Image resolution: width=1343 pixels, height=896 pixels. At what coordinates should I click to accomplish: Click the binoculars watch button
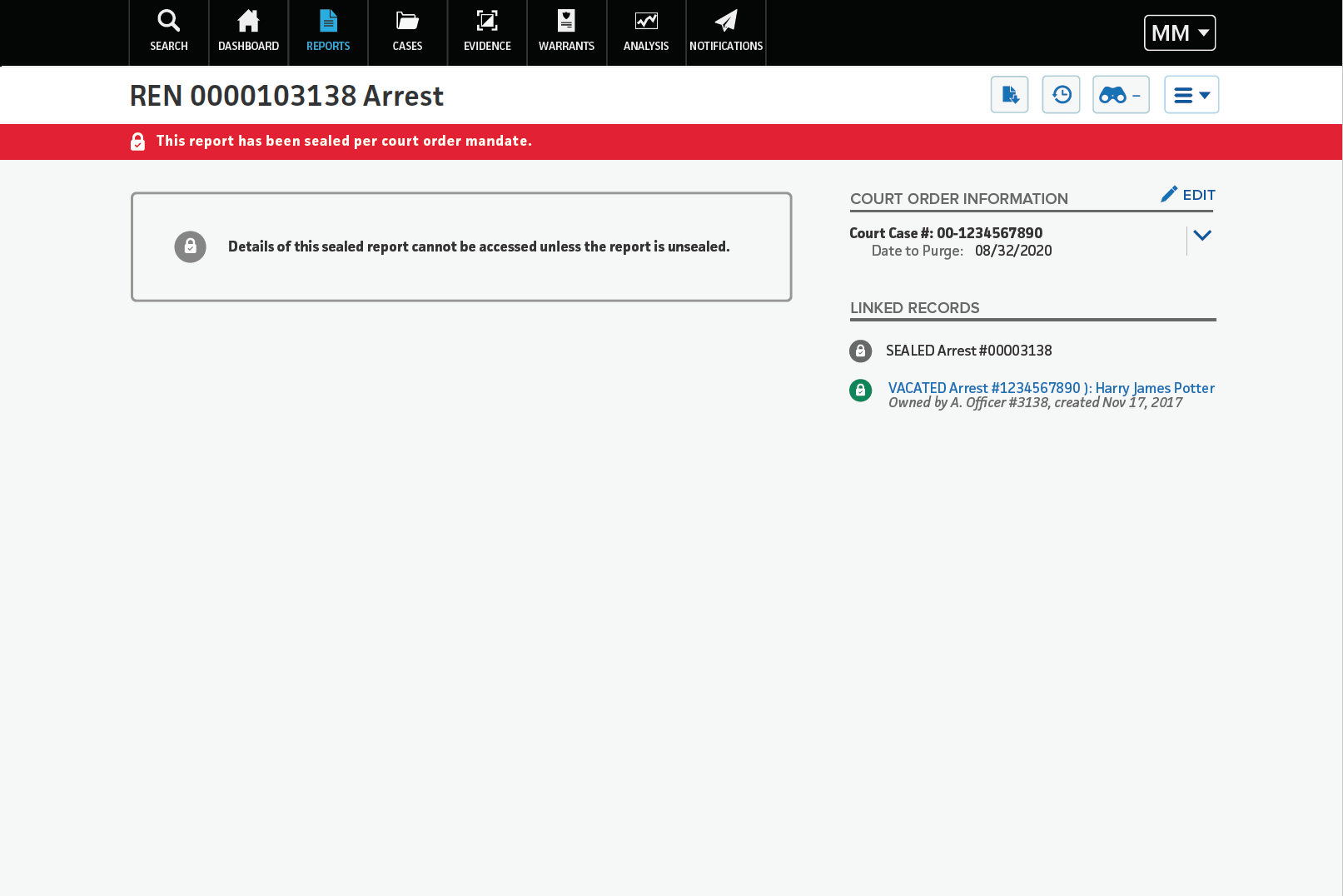pos(1121,95)
